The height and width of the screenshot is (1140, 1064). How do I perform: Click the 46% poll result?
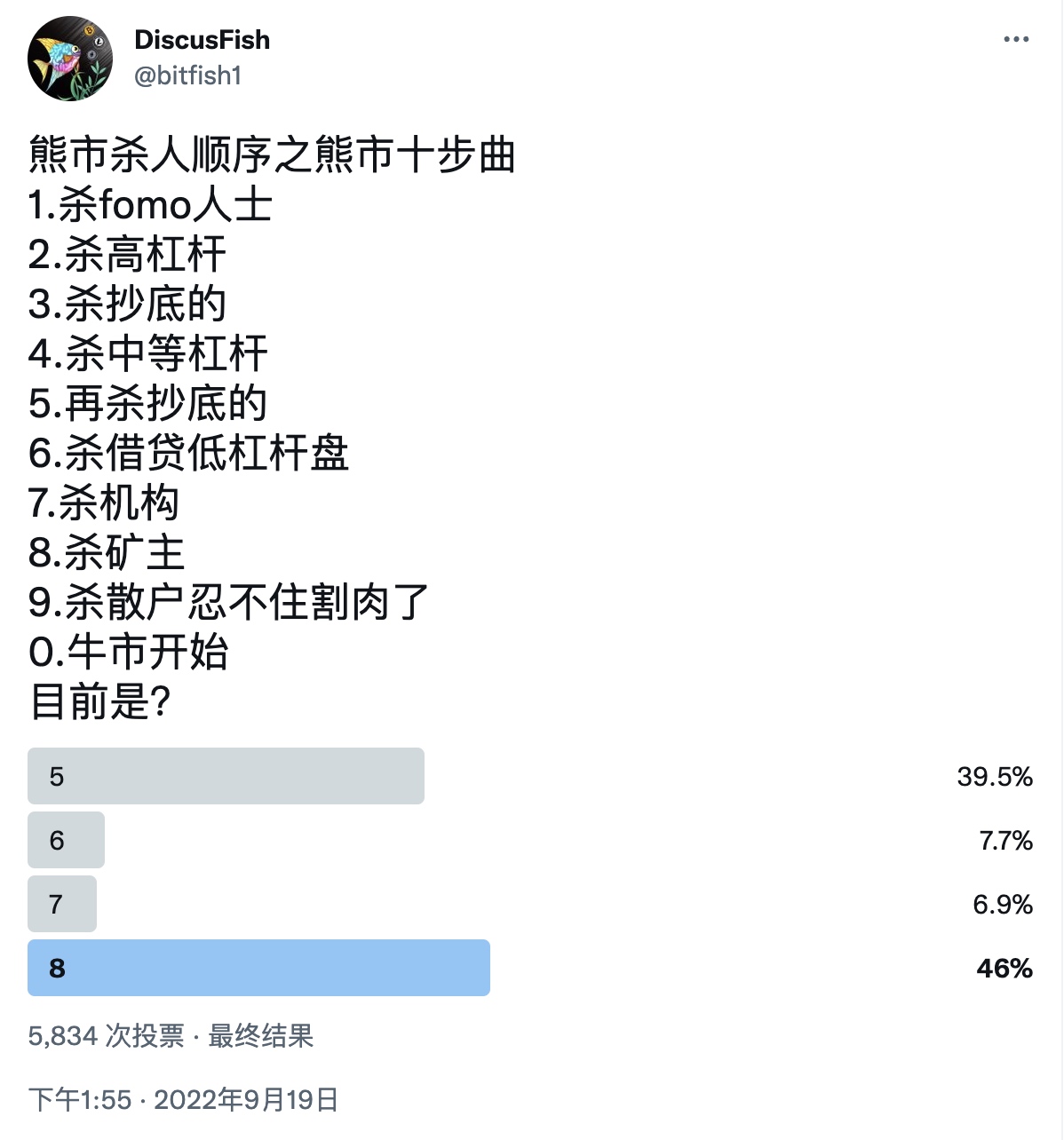click(x=1004, y=969)
